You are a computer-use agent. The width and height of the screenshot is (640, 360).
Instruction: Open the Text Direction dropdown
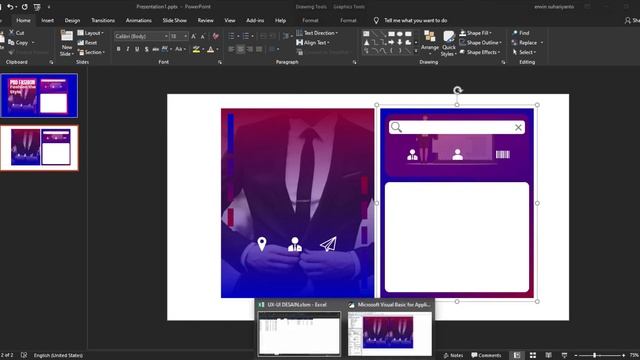pyautogui.click(x=317, y=33)
